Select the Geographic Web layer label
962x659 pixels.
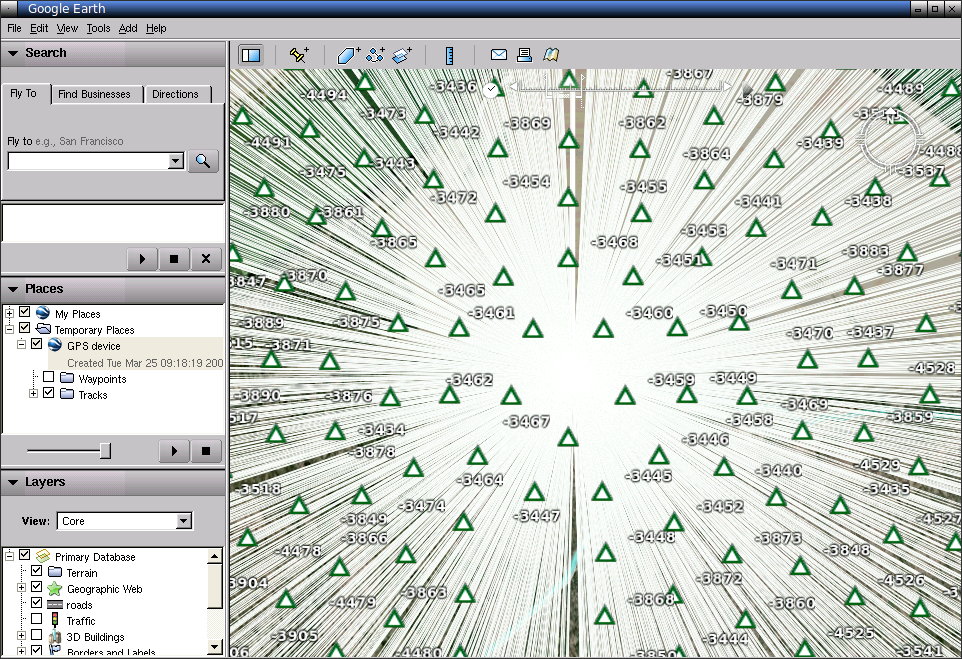click(x=104, y=589)
